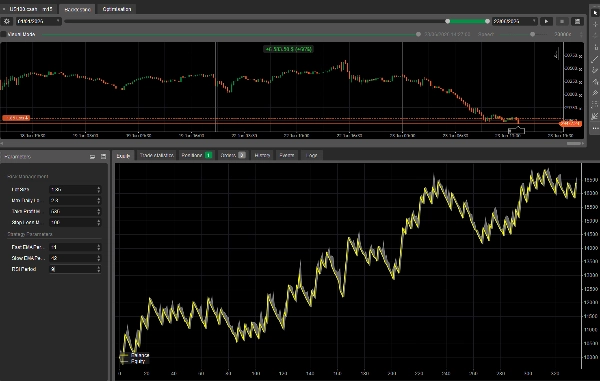The height and width of the screenshot is (381, 600).
Task: Click the save report icon beside the stop button
Action: tap(577, 21)
